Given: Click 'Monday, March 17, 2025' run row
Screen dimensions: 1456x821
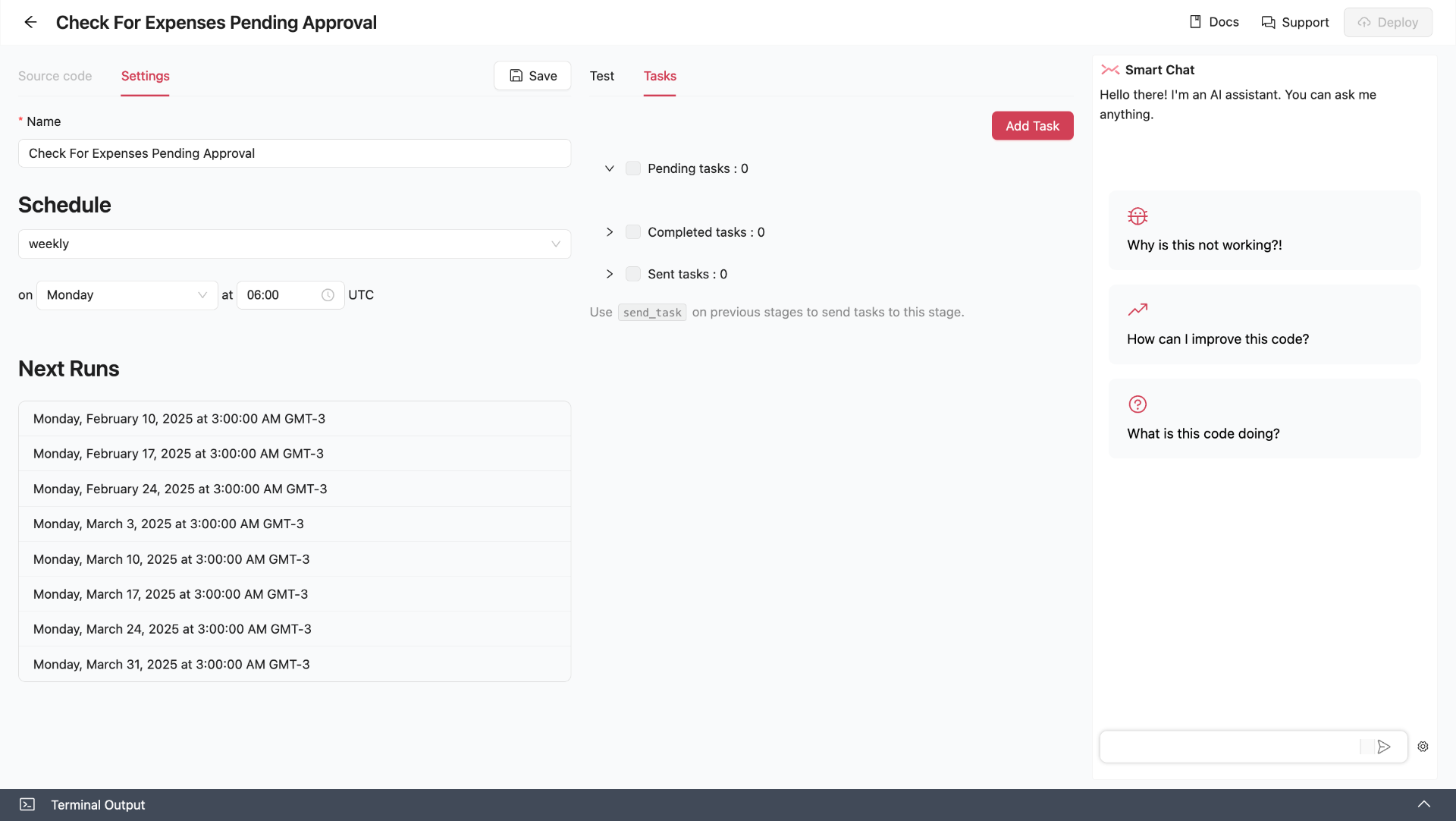Looking at the screenshot, I should click(294, 594).
